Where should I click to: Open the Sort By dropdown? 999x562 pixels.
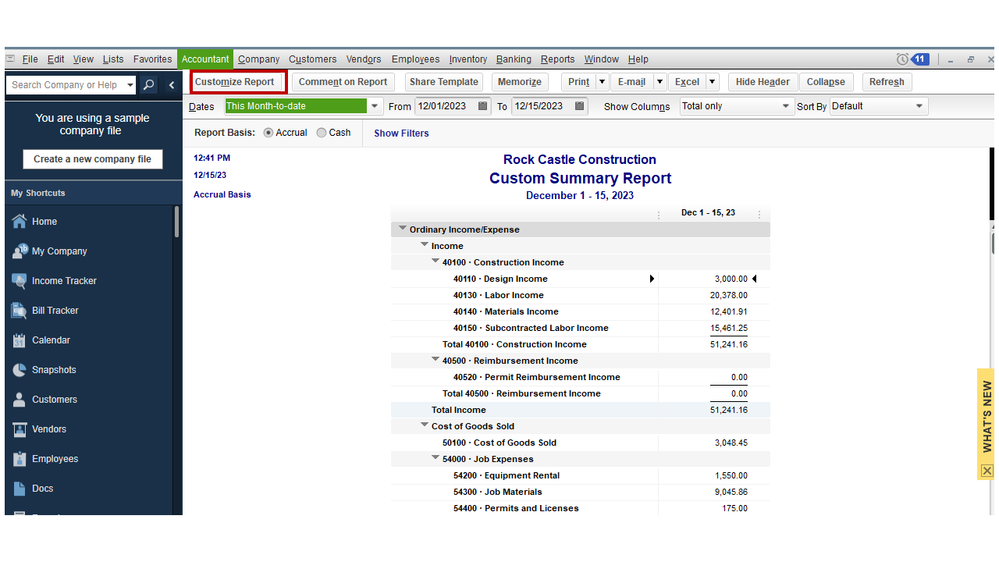coord(919,106)
